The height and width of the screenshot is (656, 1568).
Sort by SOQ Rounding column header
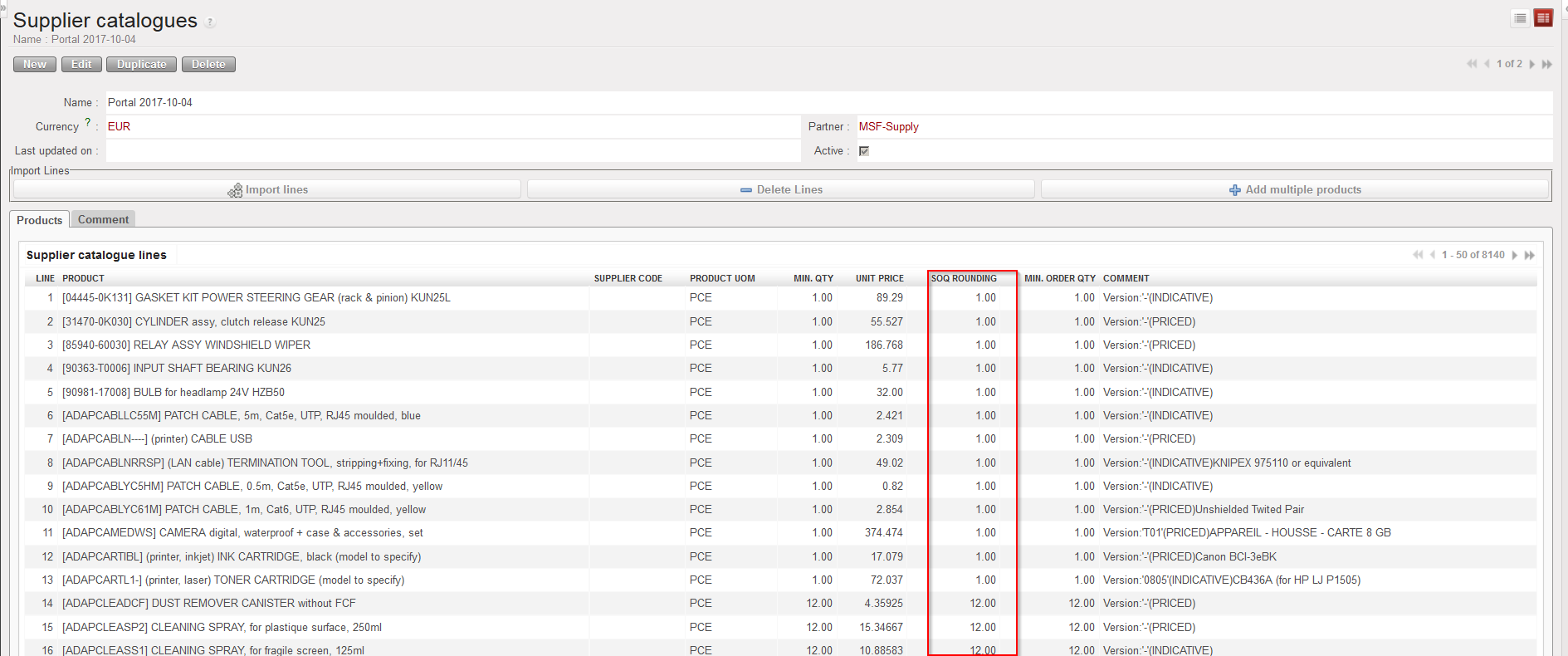[x=964, y=278]
